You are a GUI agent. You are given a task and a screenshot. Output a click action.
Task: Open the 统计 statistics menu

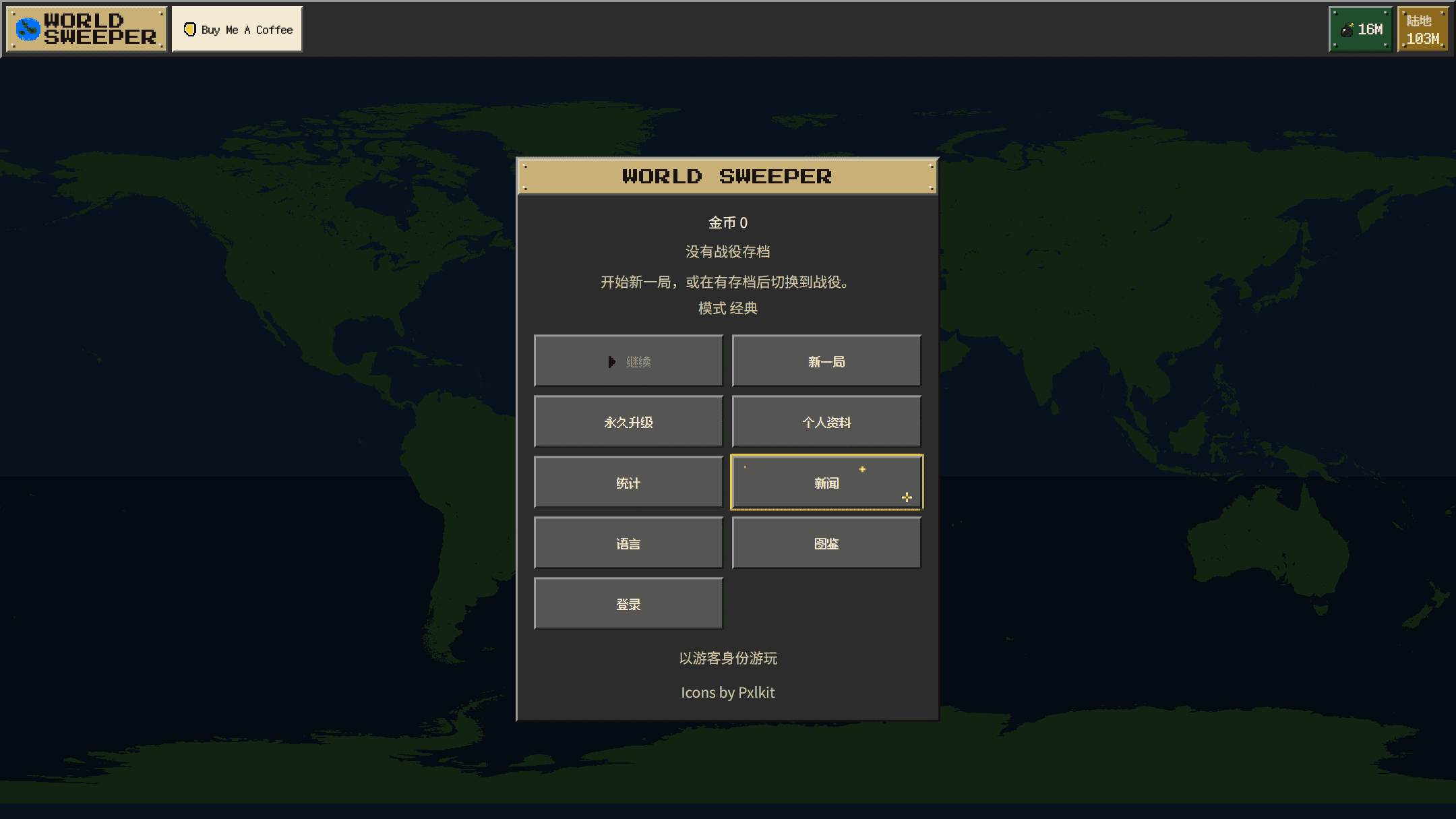tap(628, 482)
